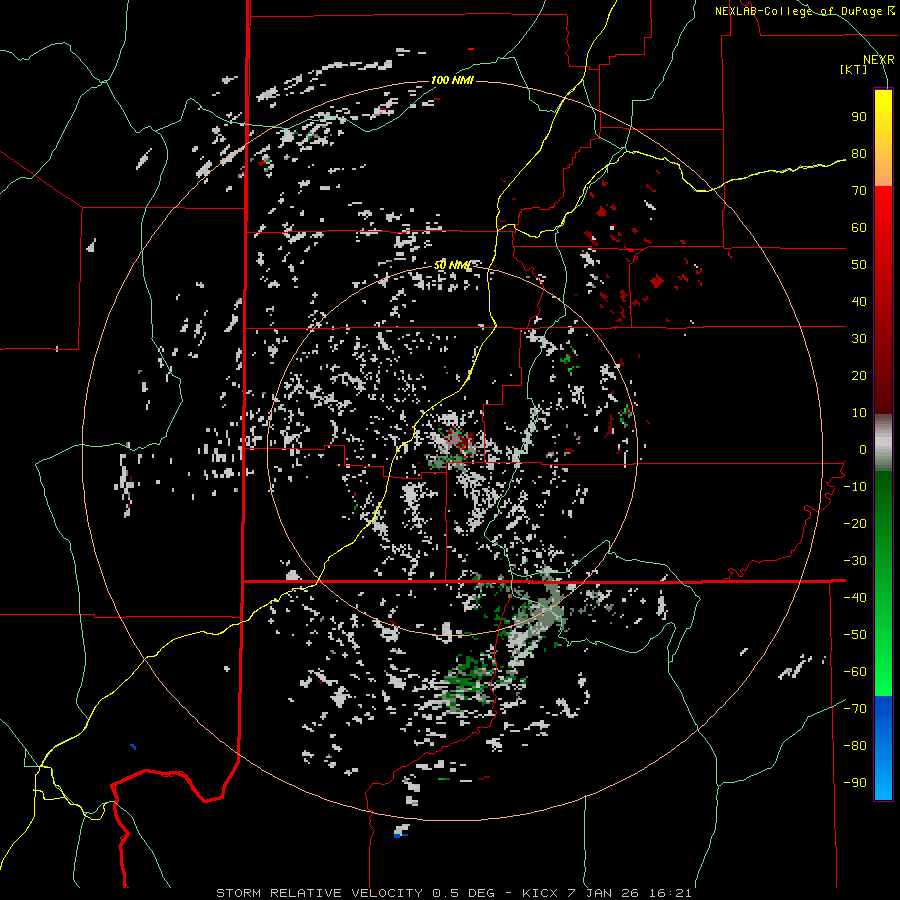Click the KICX radar site identifier
Viewport: 900px width, 900px height.
click(540, 893)
